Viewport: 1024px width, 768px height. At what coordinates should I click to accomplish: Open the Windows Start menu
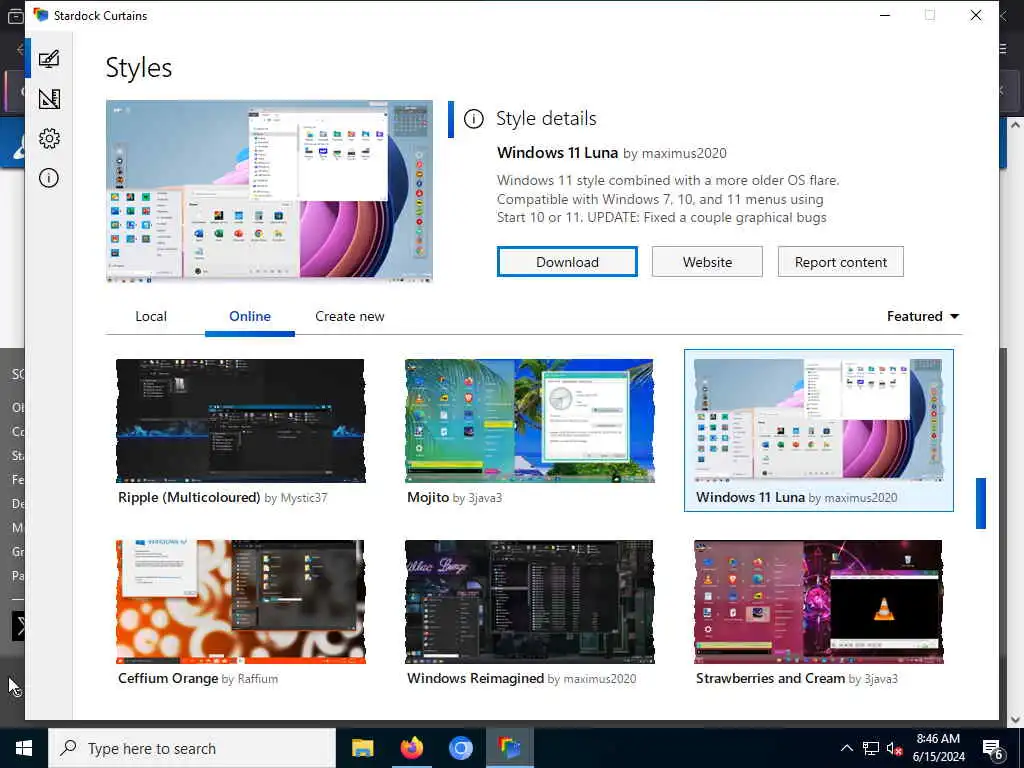(24, 748)
